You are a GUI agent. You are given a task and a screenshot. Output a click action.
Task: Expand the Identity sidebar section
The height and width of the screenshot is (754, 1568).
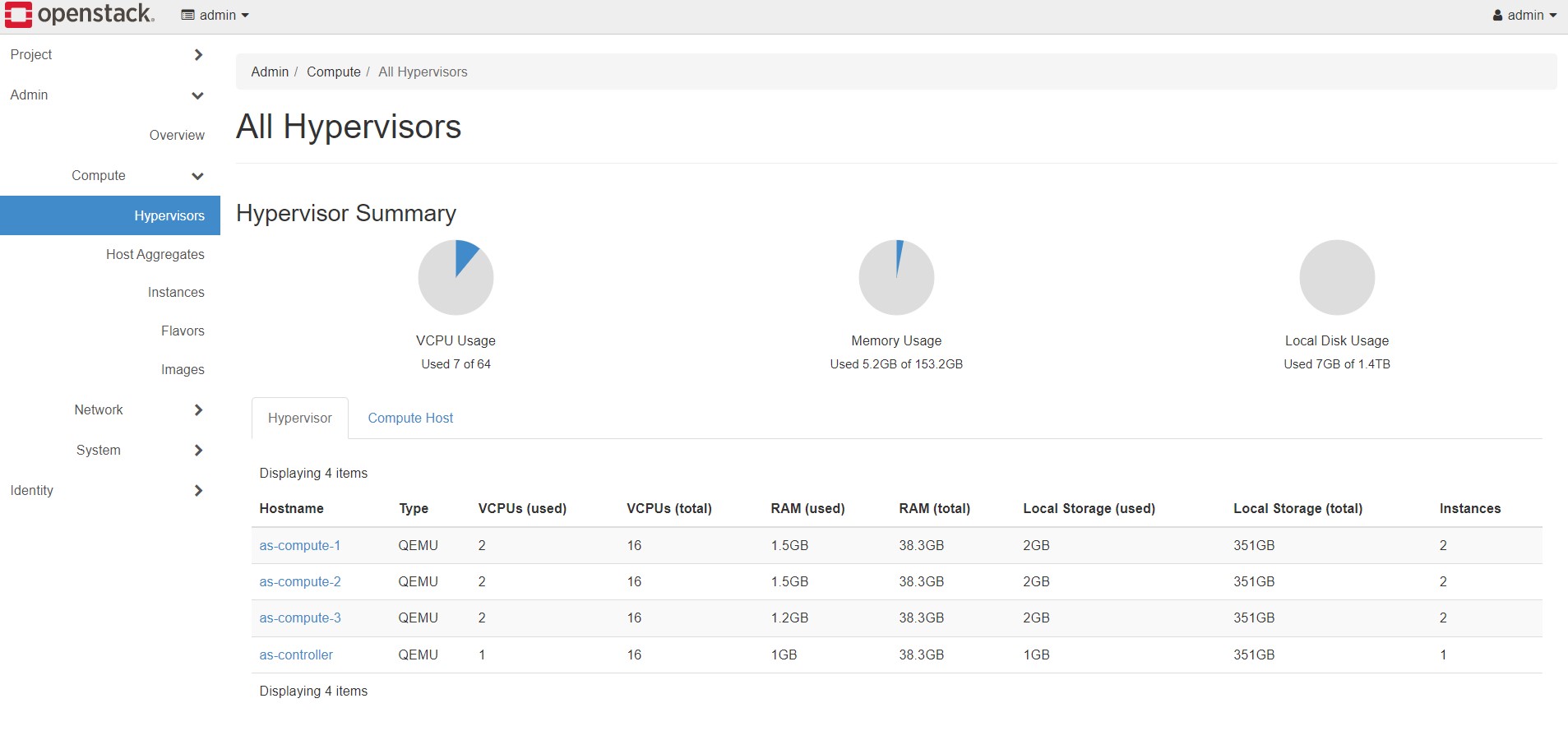click(197, 491)
